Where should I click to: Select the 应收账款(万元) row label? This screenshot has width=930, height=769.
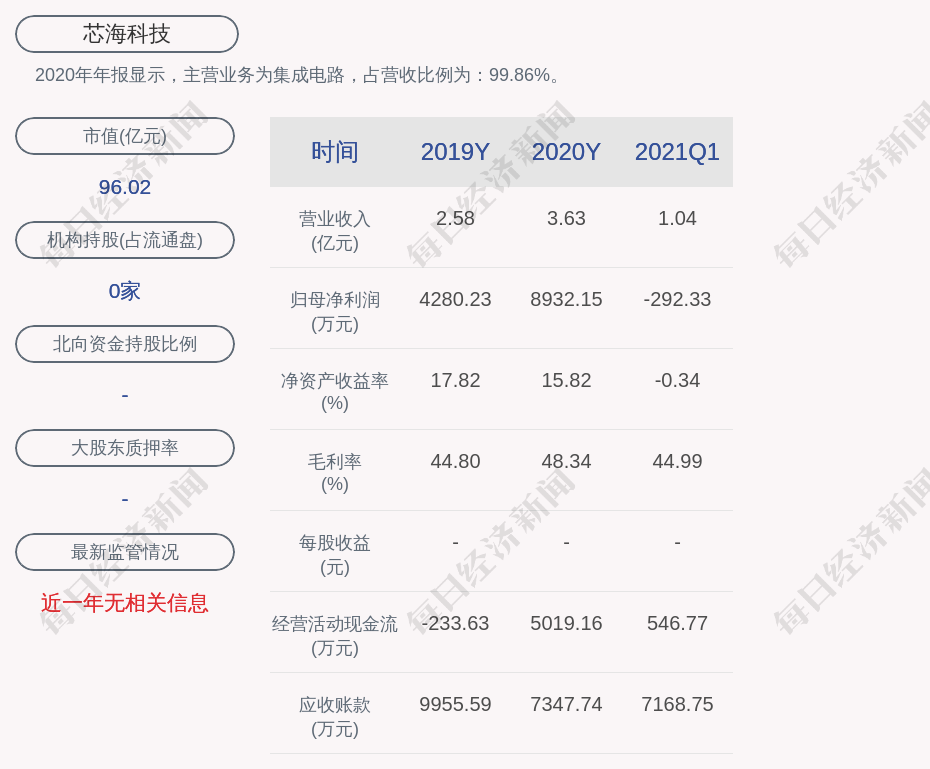pos(335,716)
